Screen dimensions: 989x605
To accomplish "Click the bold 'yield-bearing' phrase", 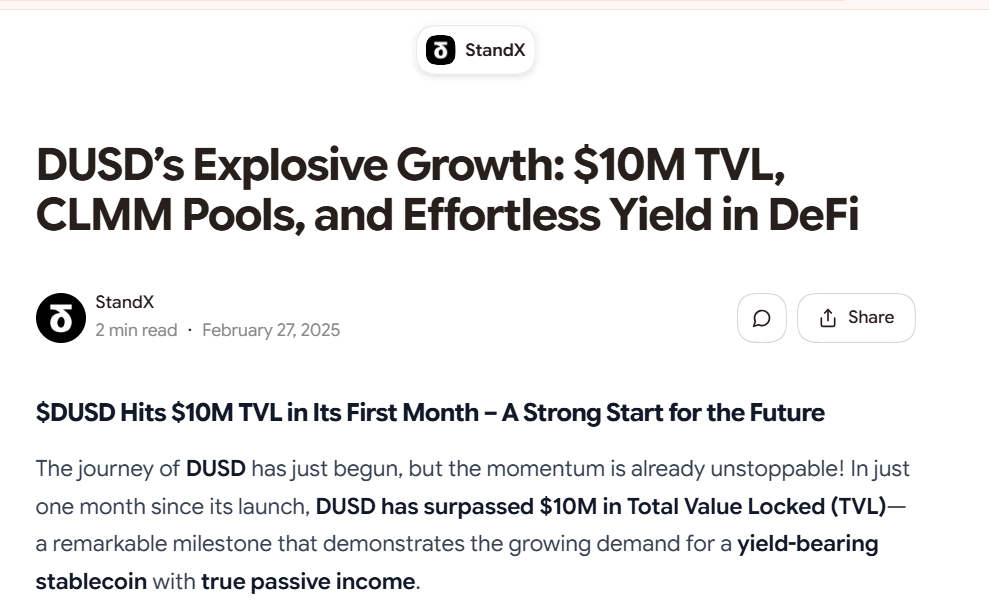I will point(808,544).
